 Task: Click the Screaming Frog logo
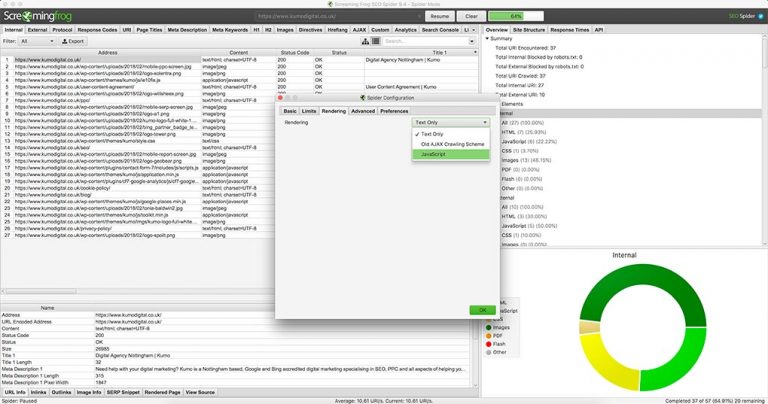38,16
